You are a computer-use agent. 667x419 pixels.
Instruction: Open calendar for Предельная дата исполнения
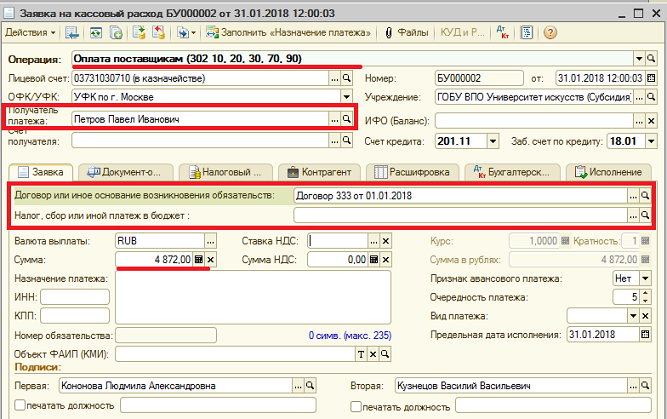[645, 335]
